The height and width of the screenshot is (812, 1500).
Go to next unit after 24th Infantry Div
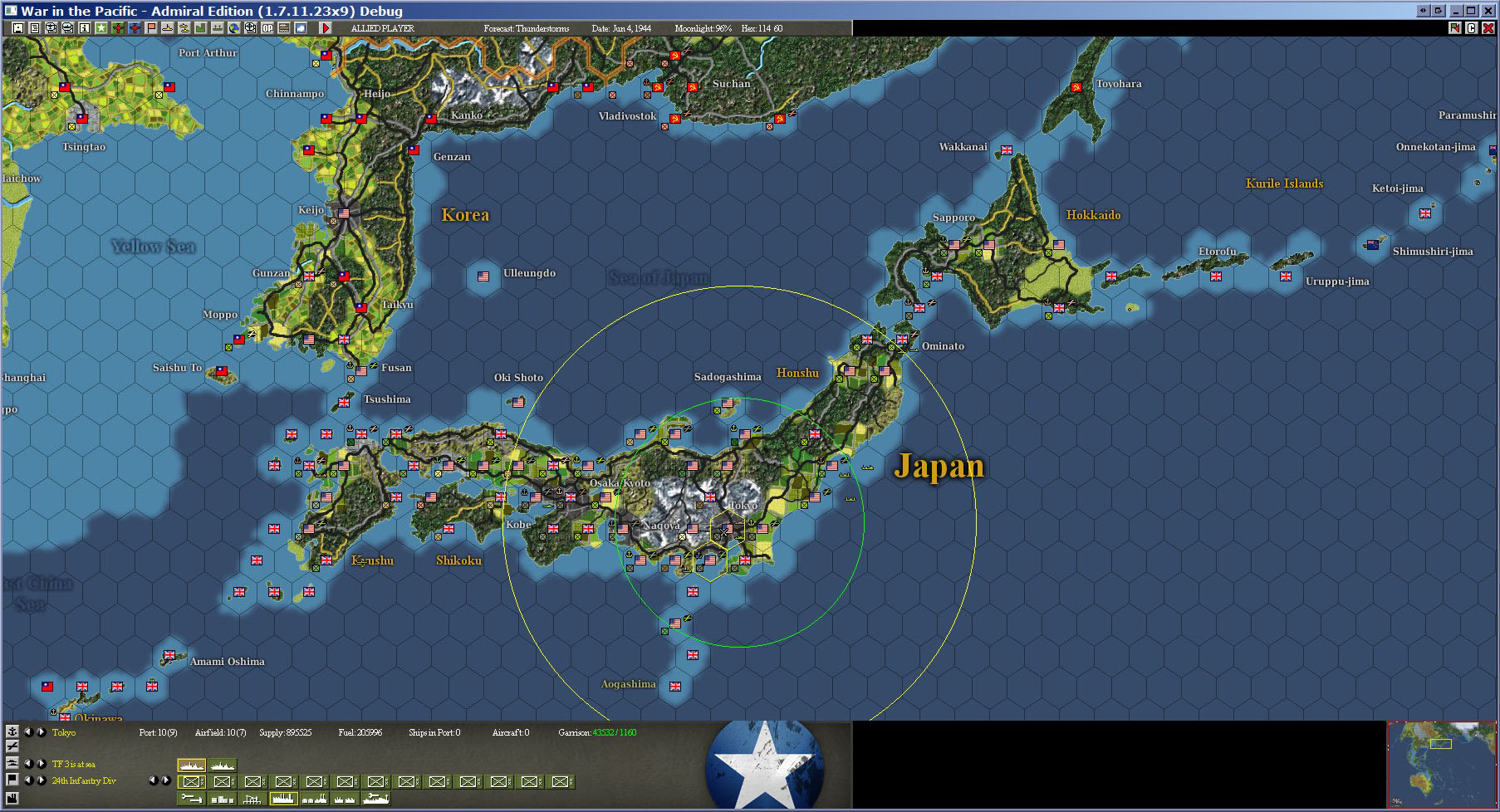coord(41,780)
